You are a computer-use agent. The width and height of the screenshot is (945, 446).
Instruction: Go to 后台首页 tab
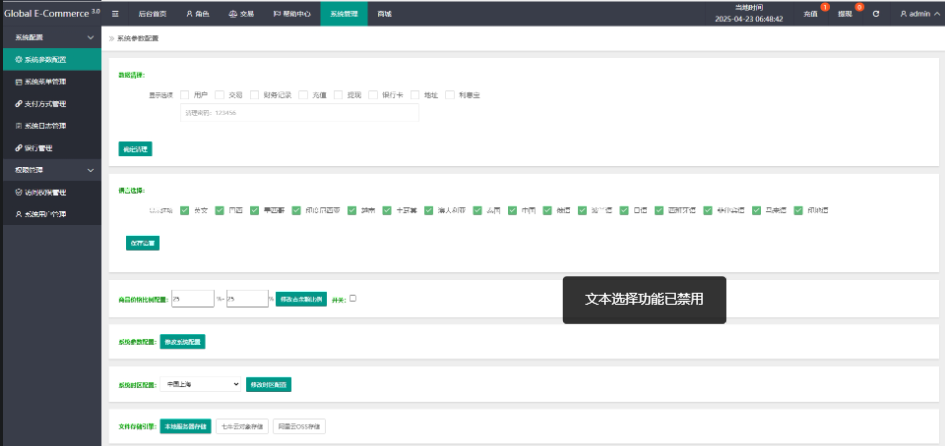[152, 13]
